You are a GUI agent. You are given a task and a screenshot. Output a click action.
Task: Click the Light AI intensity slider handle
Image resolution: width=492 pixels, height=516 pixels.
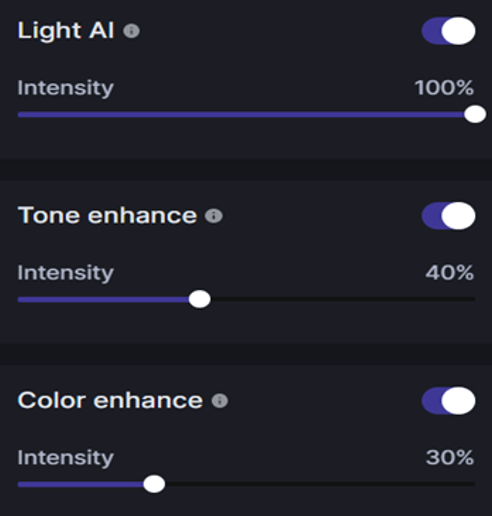click(x=475, y=114)
